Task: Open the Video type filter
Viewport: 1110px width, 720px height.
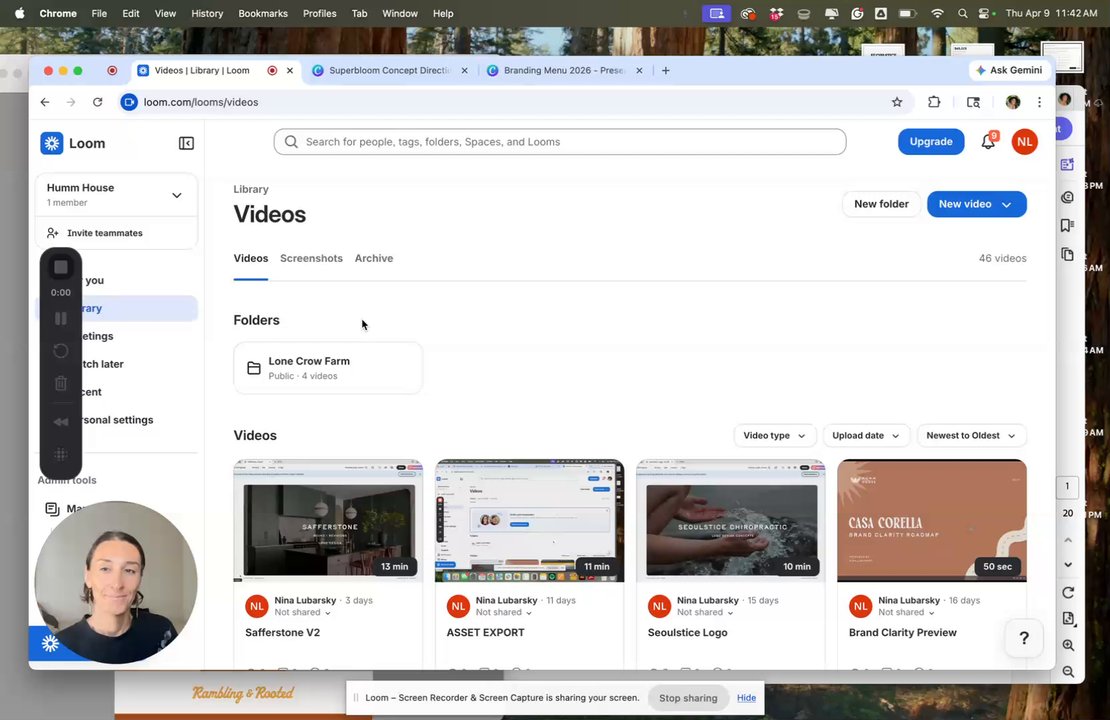Action: 774,435
